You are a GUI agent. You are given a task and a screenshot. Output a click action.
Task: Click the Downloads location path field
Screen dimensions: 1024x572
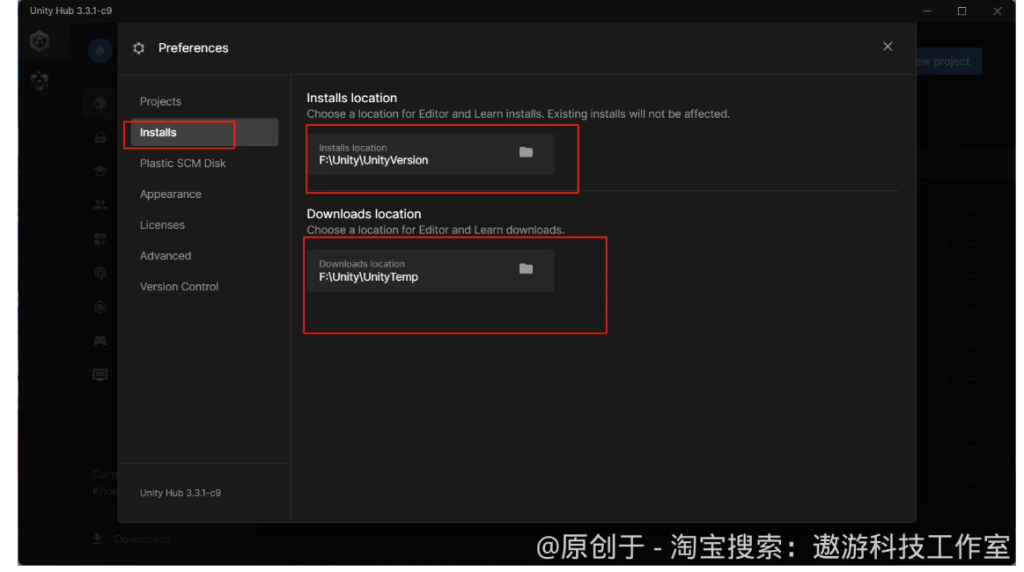(x=430, y=270)
